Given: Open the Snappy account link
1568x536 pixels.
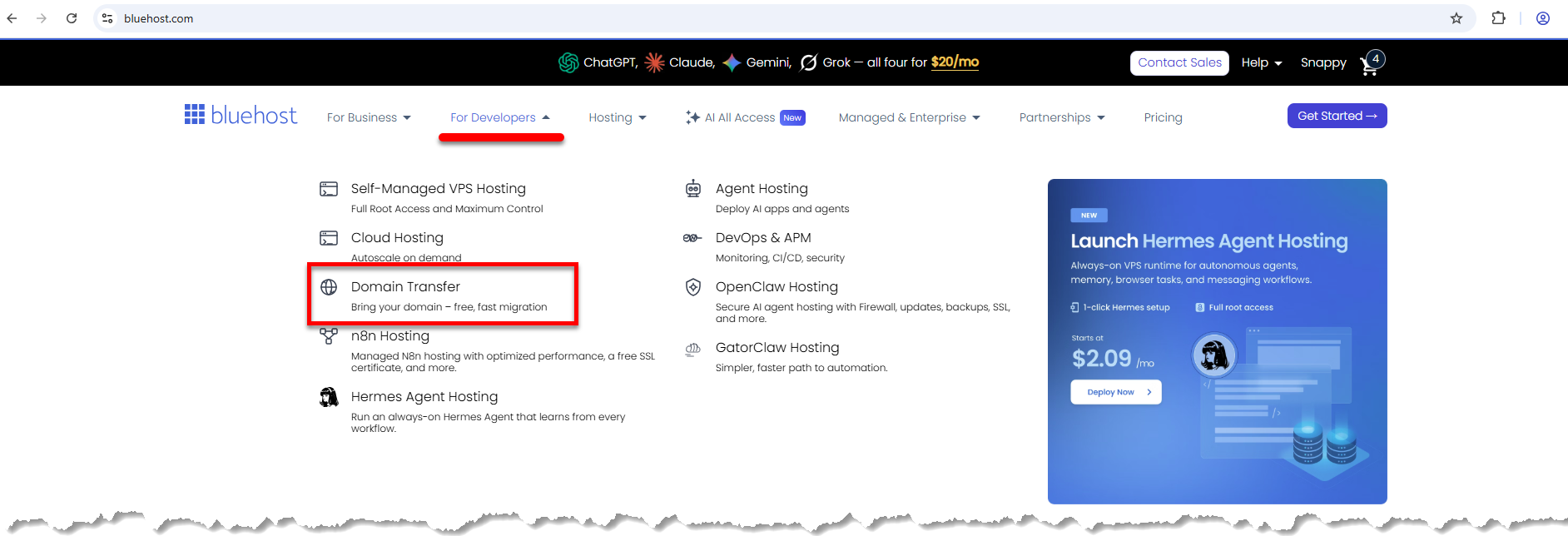Looking at the screenshot, I should (x=1323, y=63).
